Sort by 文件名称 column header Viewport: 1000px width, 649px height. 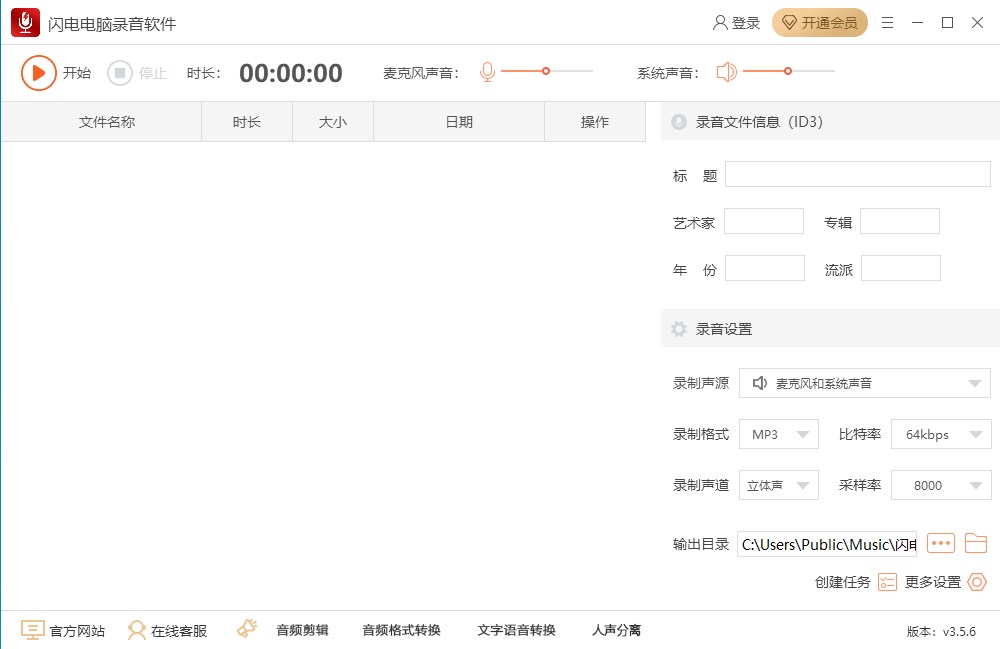point(107,122)
